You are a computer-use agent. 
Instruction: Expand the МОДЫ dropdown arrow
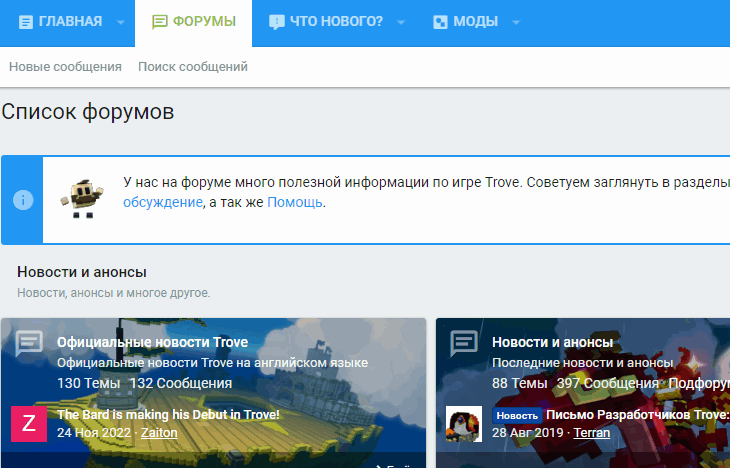point(516,22)
